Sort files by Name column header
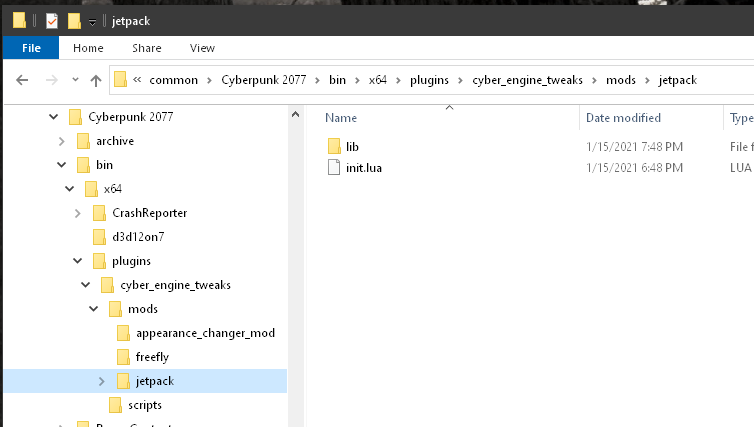The image size is (754, 427). point(342,118)
